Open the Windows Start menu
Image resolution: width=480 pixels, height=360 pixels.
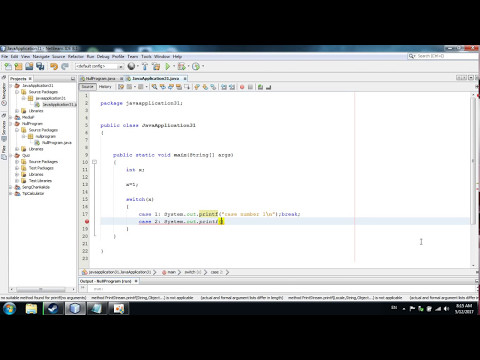(x=10, y=309)
